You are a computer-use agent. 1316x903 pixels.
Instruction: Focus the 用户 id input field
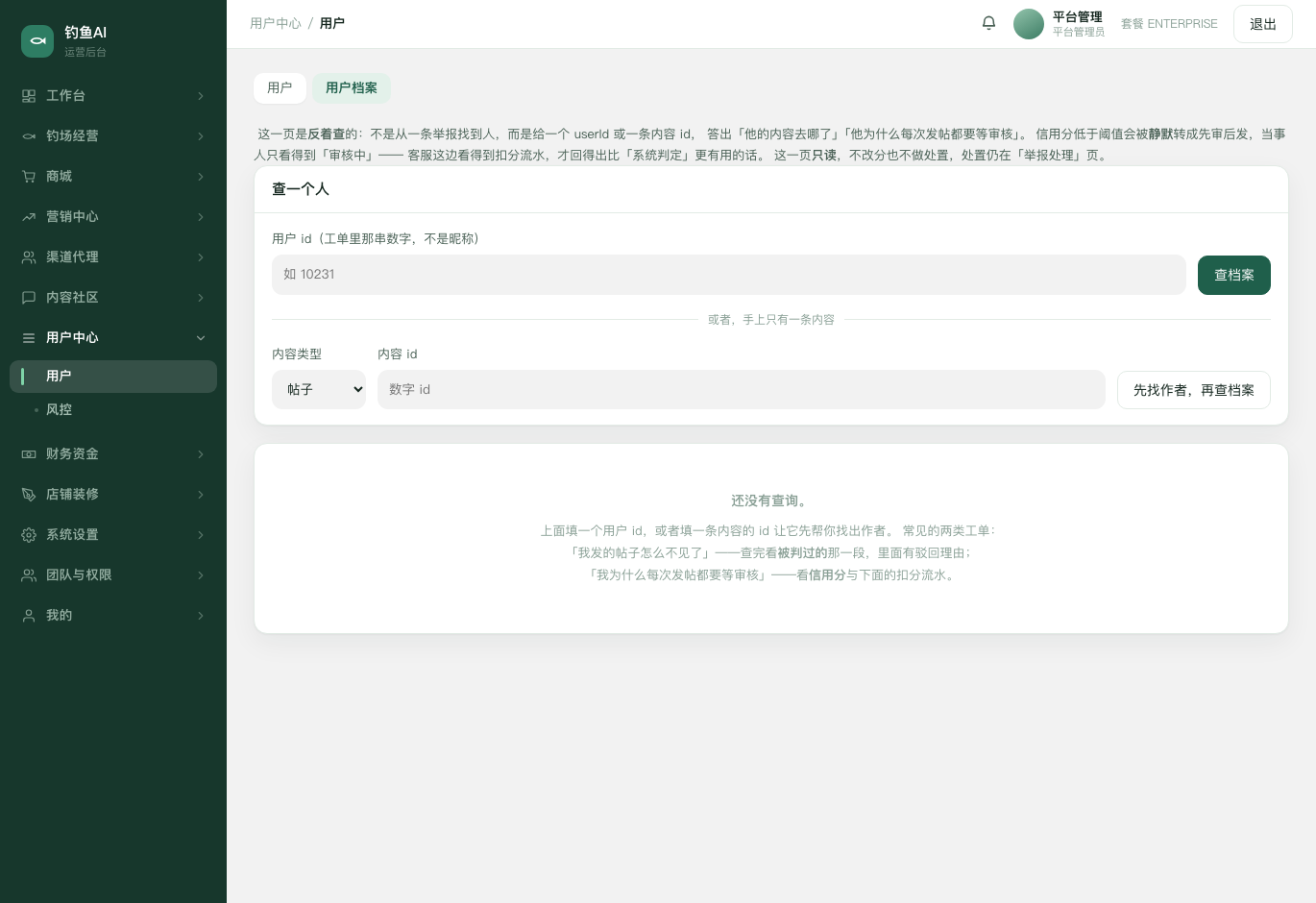click(x=729, y=275)
